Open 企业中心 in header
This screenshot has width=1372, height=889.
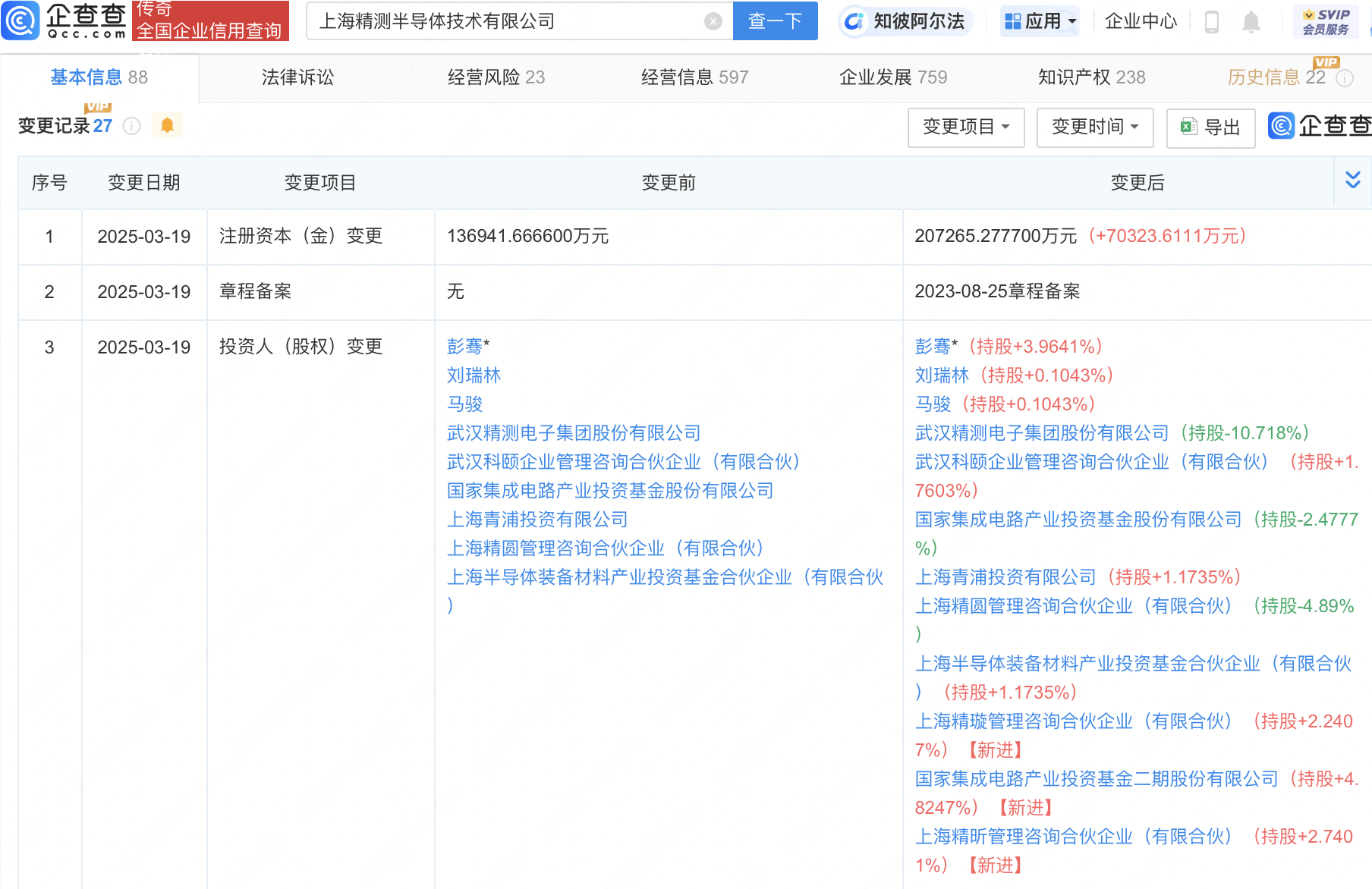(x=1141, y=21)
